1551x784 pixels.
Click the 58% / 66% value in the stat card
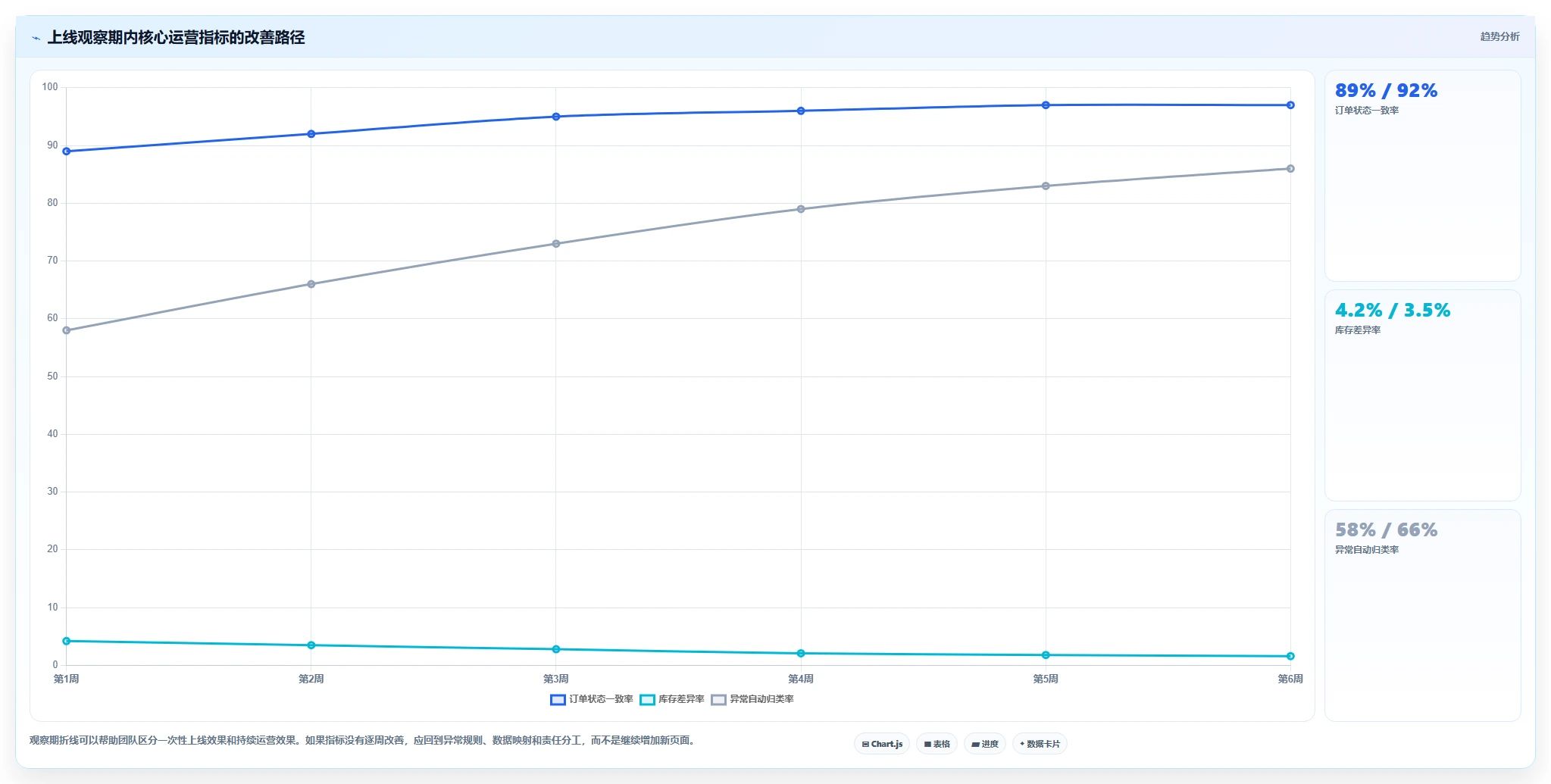[x=1386, y=530]
